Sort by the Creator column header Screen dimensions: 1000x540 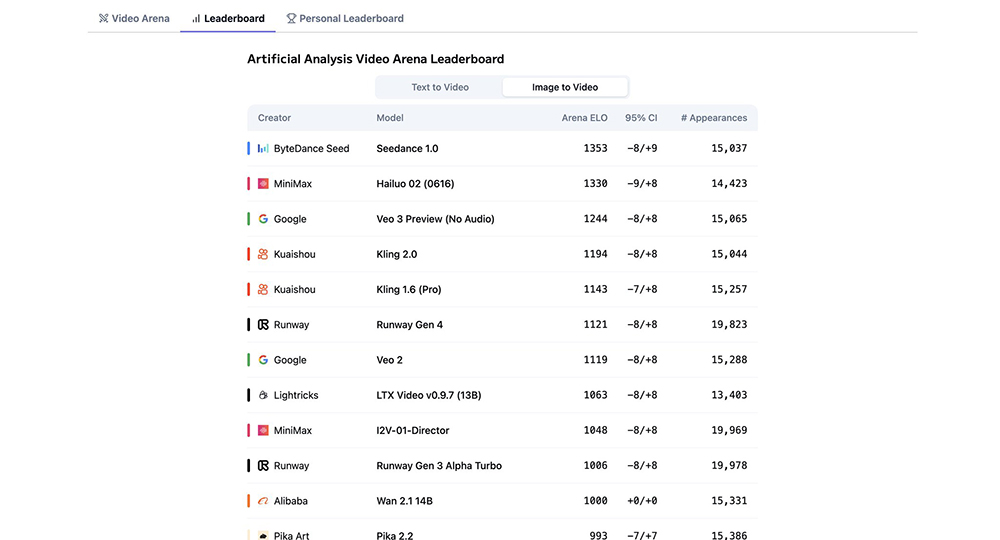(275, 118)
